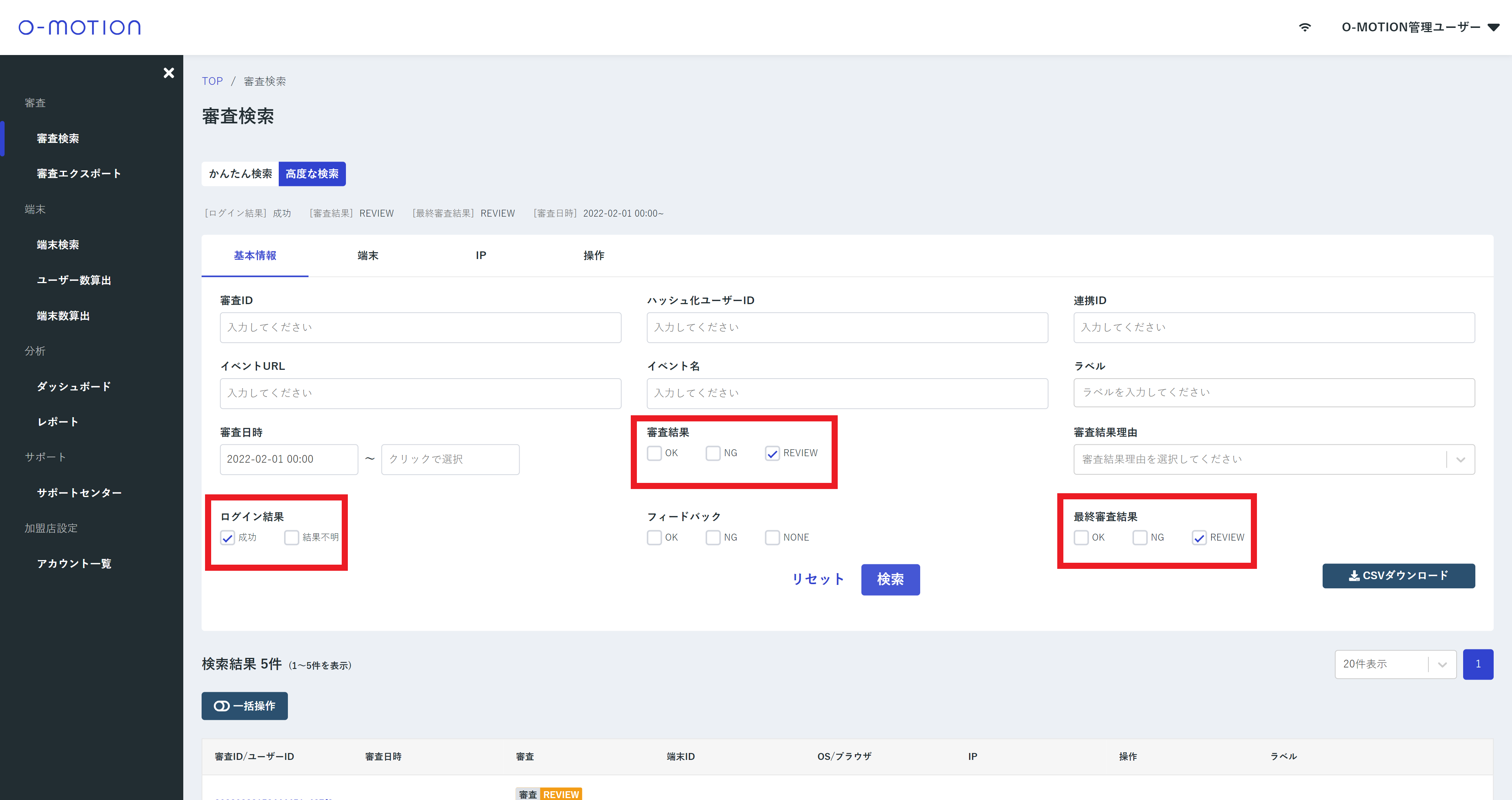The width and height of the screenshot is (1512, 800).
Task: Switch to the かんたん検索 mode tab
Action: tap(240, 174)
